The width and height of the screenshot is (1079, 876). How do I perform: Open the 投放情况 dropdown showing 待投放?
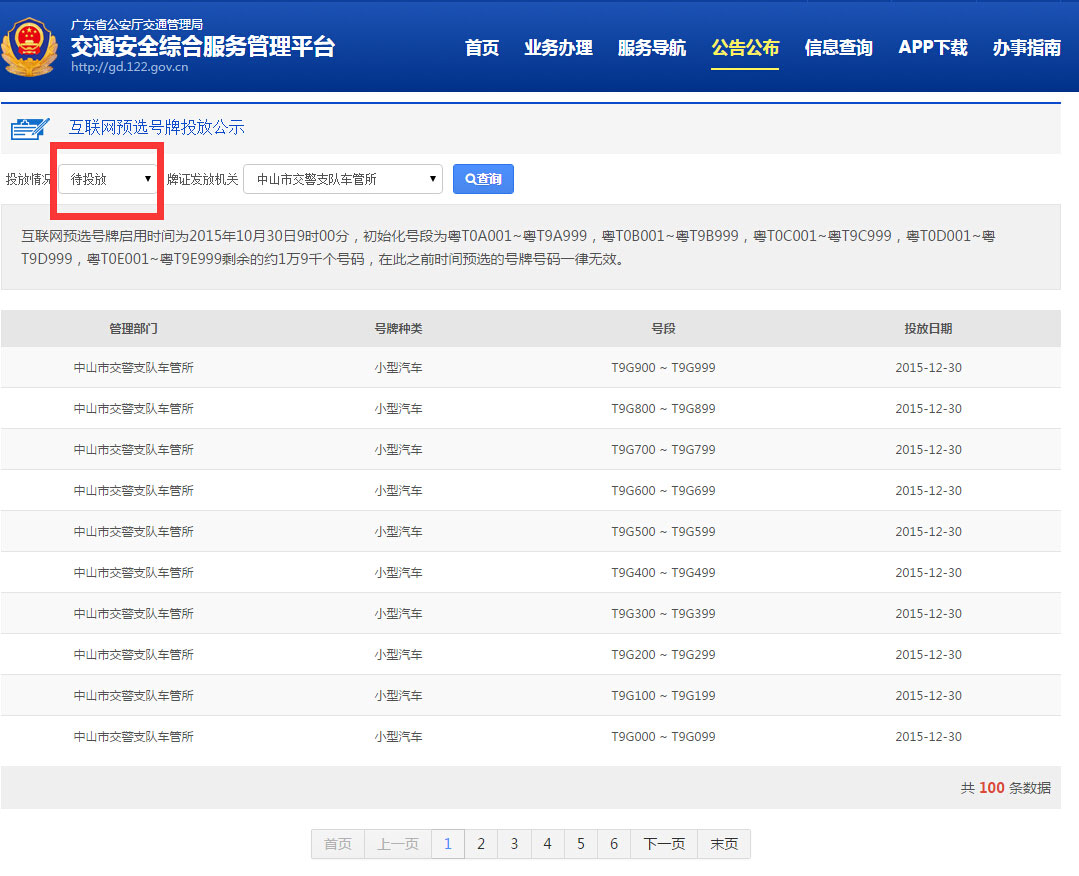tap(107, 178)
